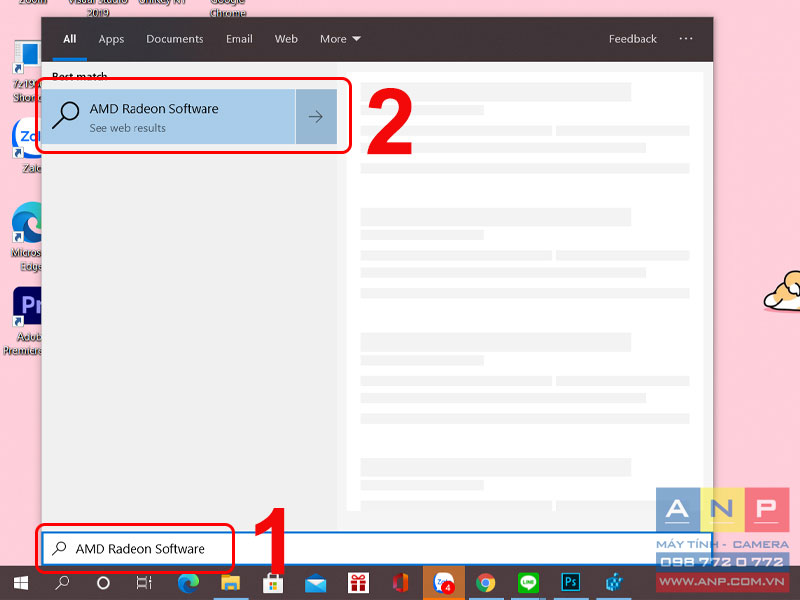
Task: Click the taskbar Search magnifier icon
Action: click(62, 583)
